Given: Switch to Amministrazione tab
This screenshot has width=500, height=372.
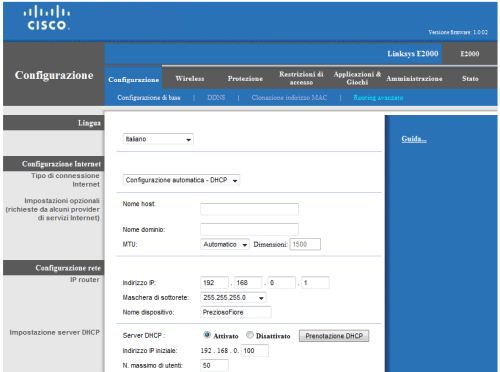Looking at the screenshot, I should (x=414, y=79).
